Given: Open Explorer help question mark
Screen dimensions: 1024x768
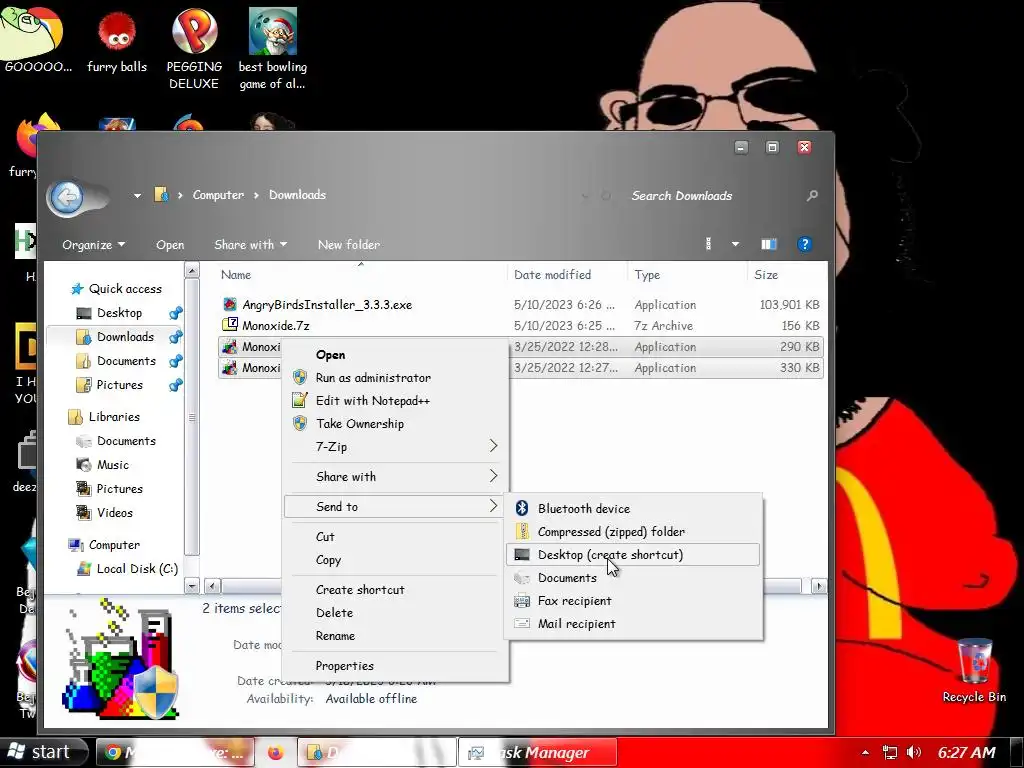Looking at the screenshot, I should tap(804, 244).
